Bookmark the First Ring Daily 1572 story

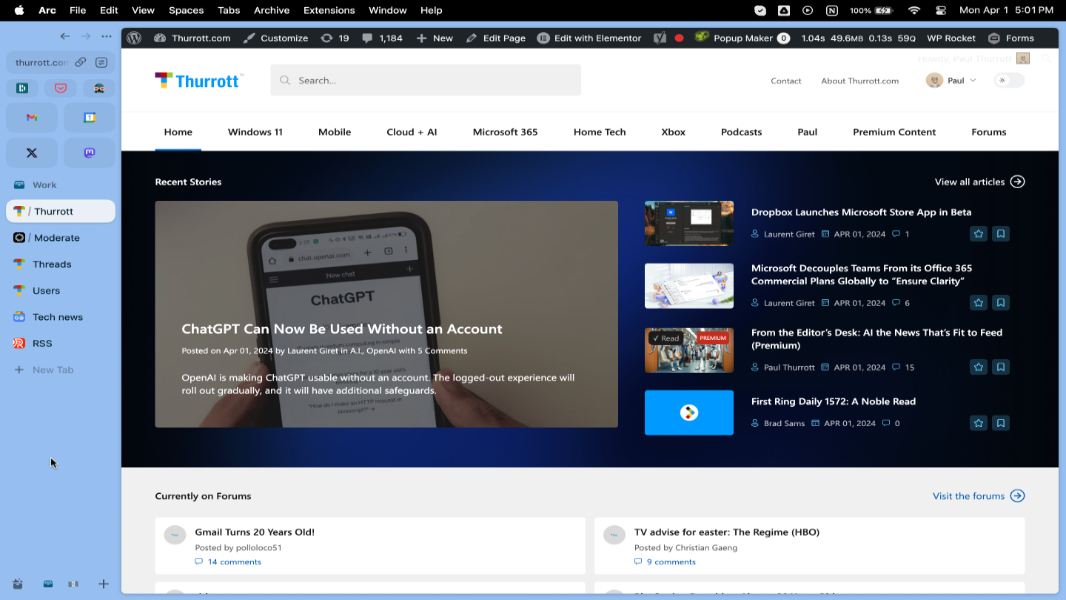[x=1001, y=422]
